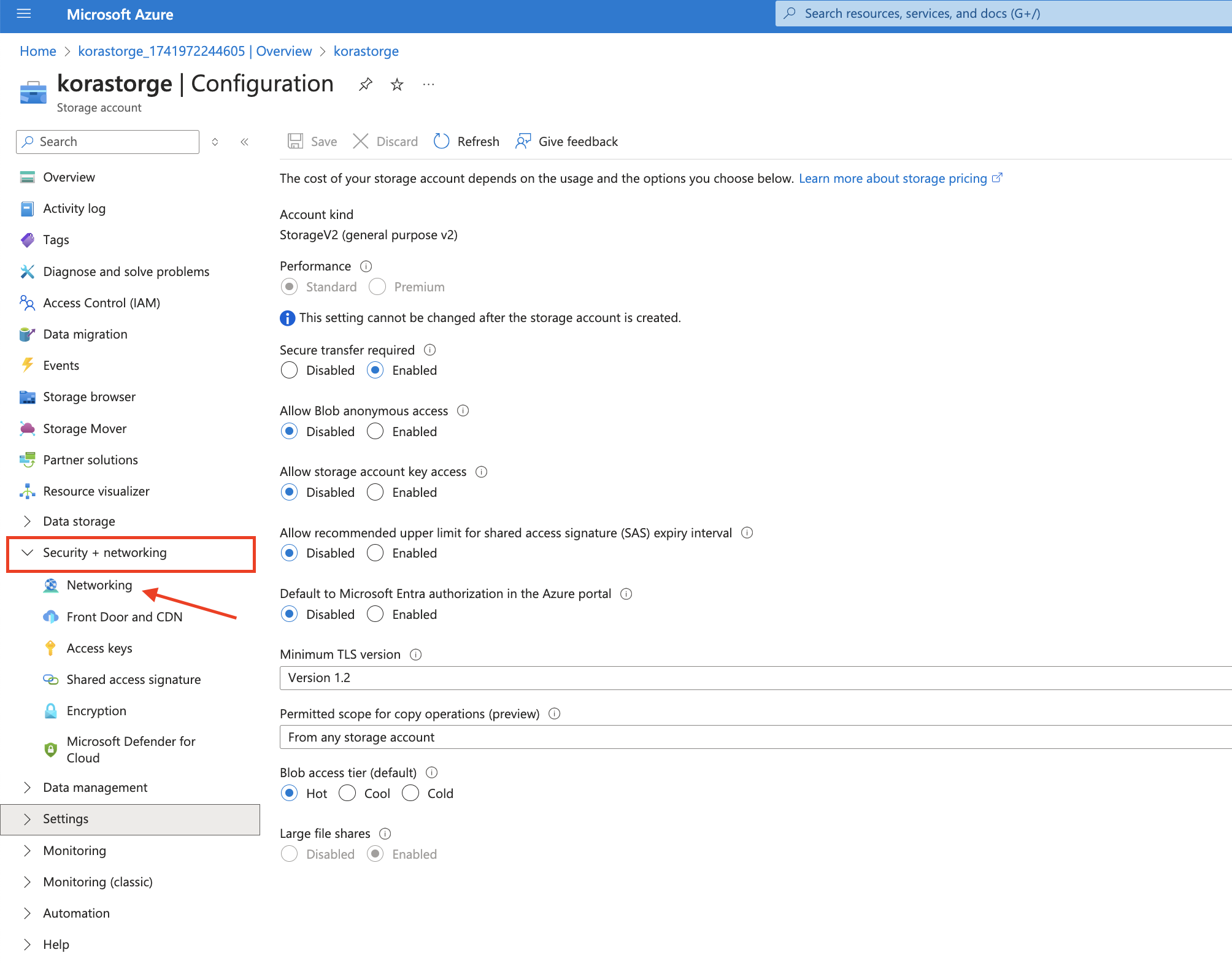Enable Allow storage account key access
1232x963 pixels.
pos(375,492)
